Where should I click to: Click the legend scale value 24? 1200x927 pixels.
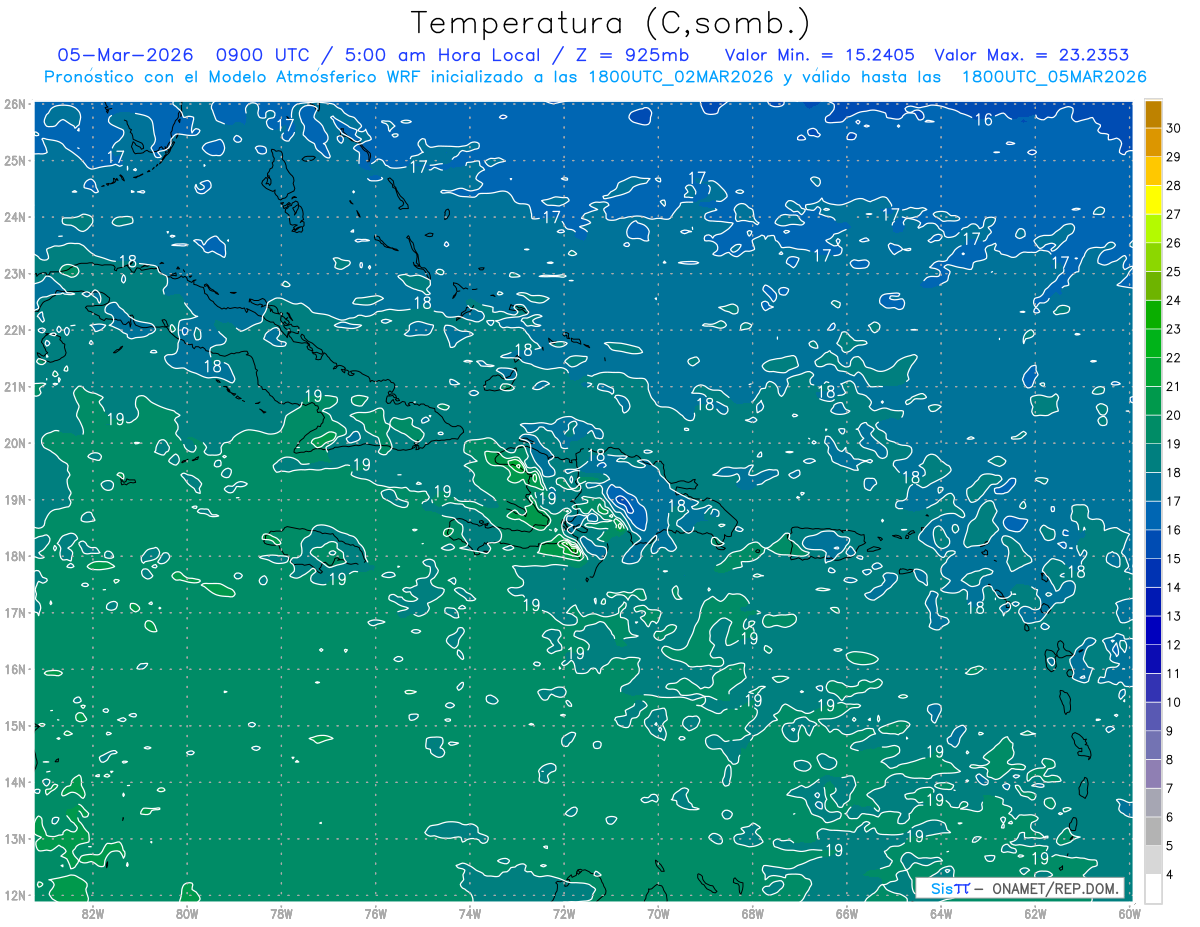(x=1174, y=299)
